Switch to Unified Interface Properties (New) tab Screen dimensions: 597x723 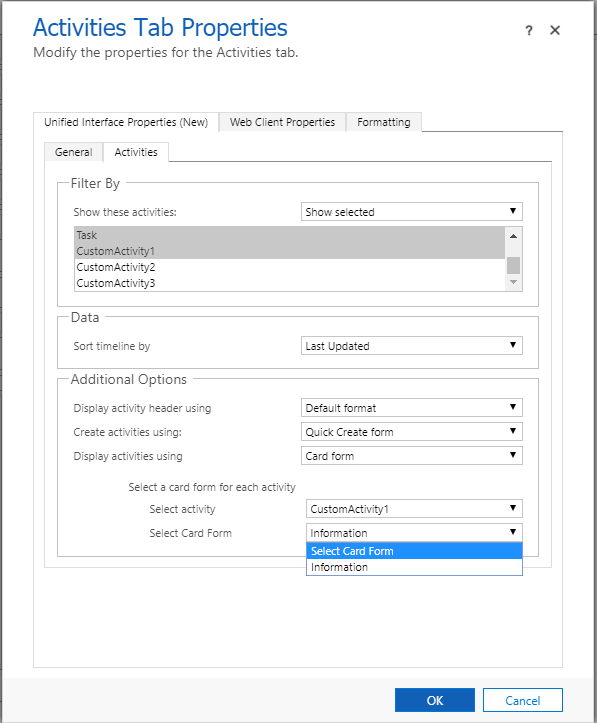pos(126,122)
